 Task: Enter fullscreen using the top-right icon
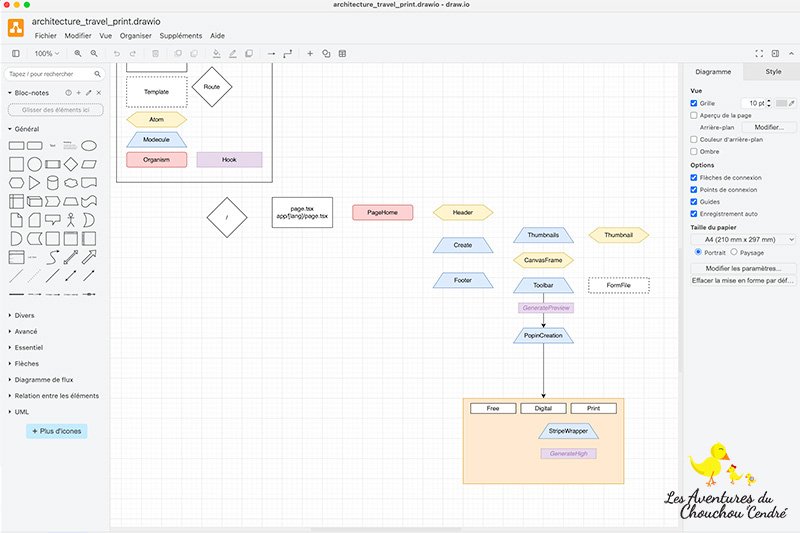(759, 53)
